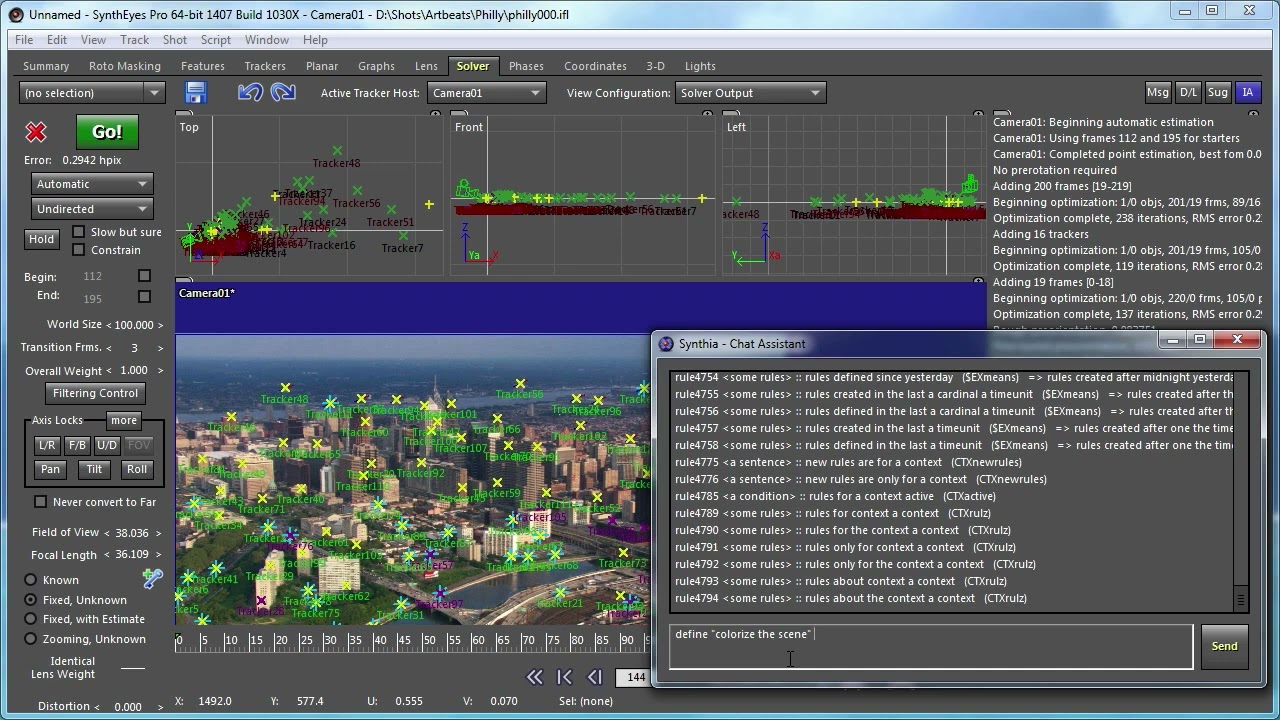Click the Synthia chat text input field

[x=930, y=646]
